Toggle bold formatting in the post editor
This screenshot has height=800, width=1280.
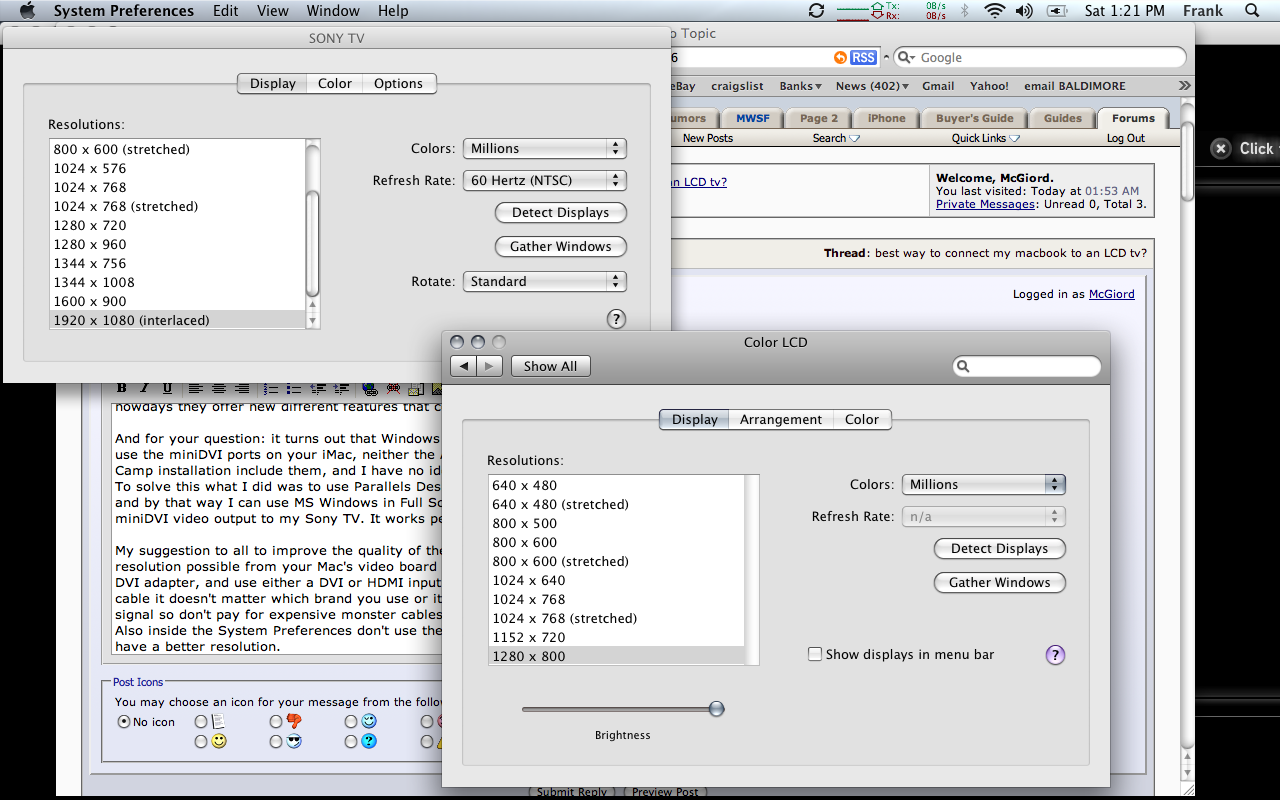pyautogui.click(x=122, y=388)
